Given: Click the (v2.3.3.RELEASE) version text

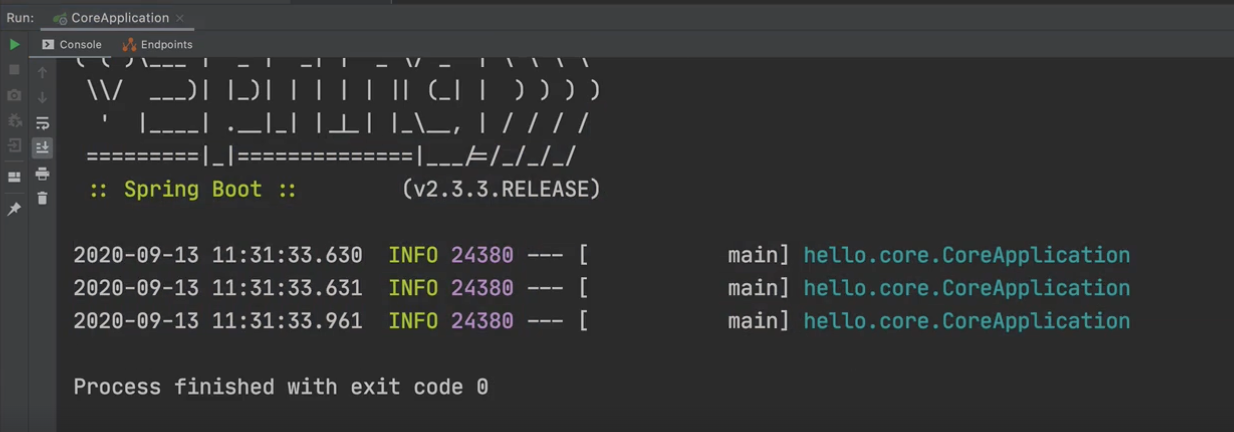Looking at the screenshot, I should 501,189.
